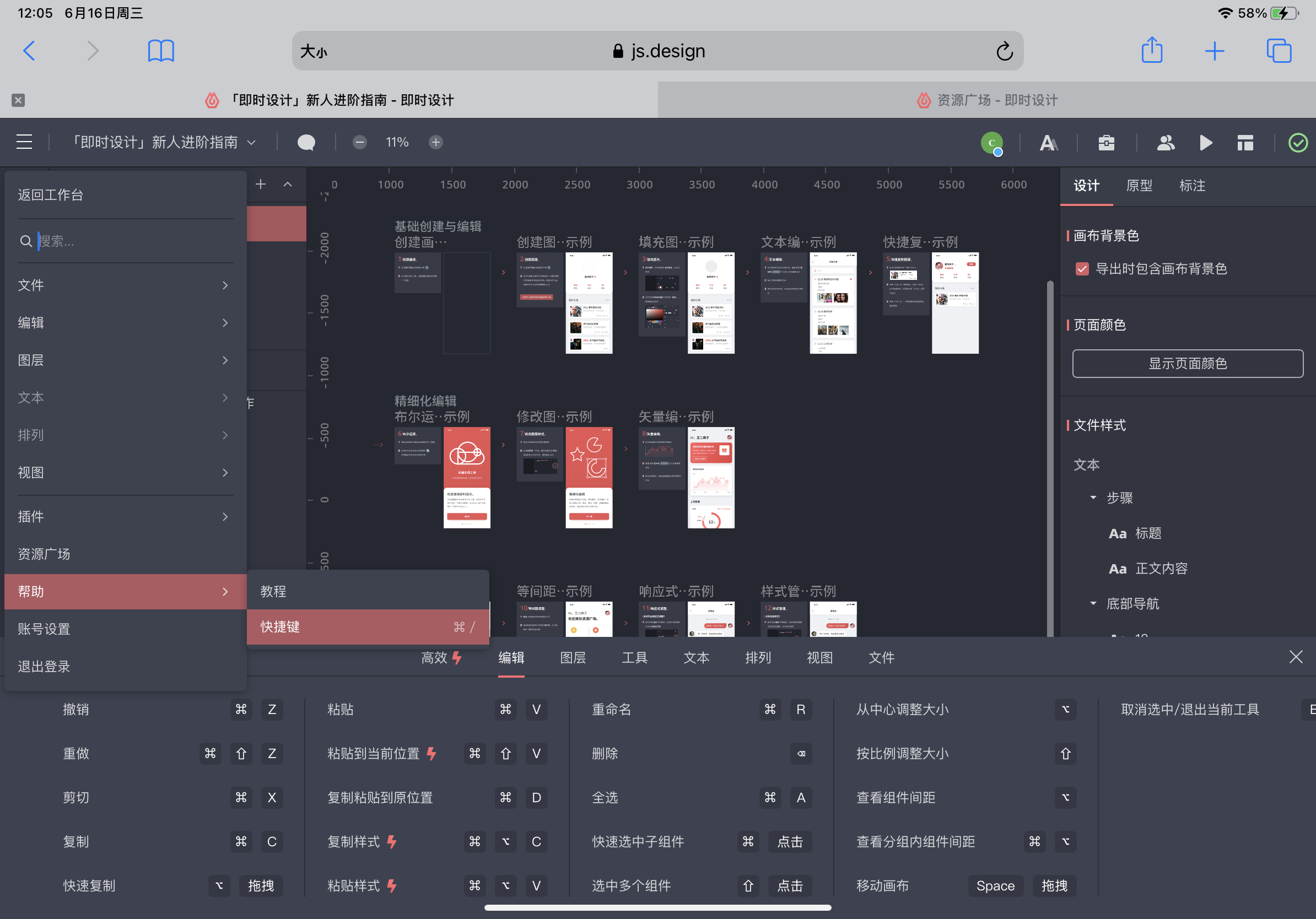Open the collaborators people icon
This screenshot has height=919, width=1316.
pos(1165,143)
